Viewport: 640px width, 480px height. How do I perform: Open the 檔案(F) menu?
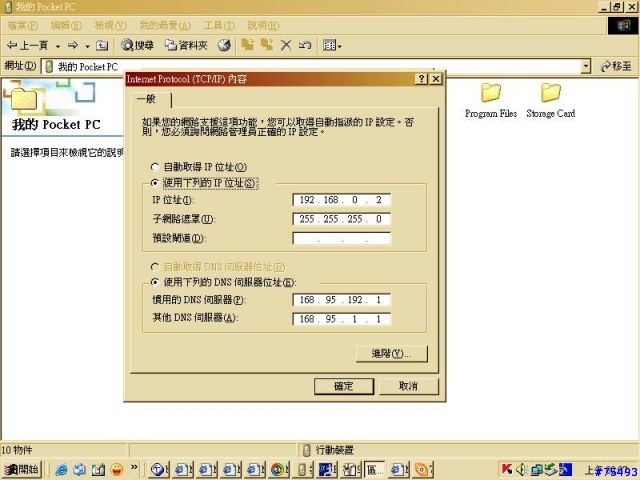coord(22,26)
